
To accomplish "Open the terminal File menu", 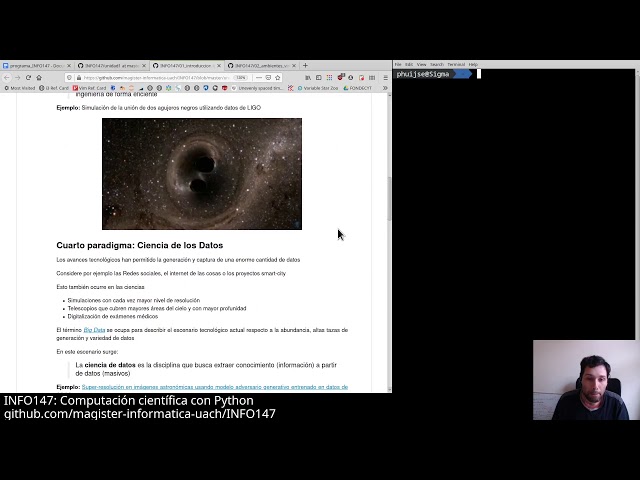I will (x=398, y=64).
